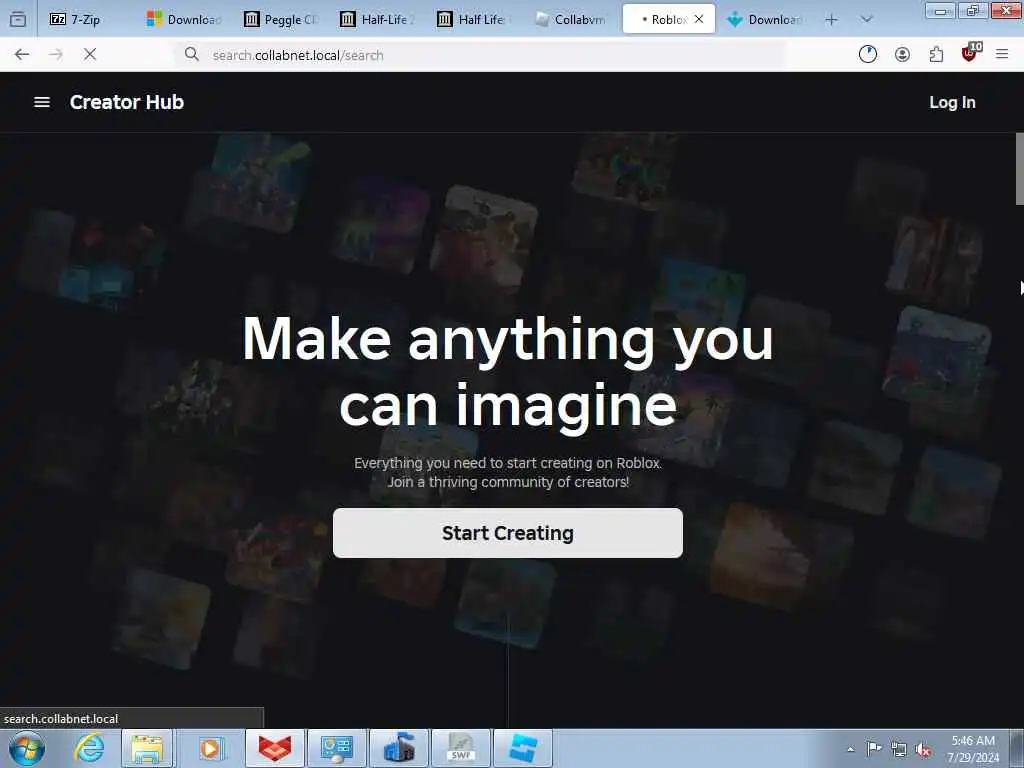Open the control panel taskbar icon

tap(337, 748)
